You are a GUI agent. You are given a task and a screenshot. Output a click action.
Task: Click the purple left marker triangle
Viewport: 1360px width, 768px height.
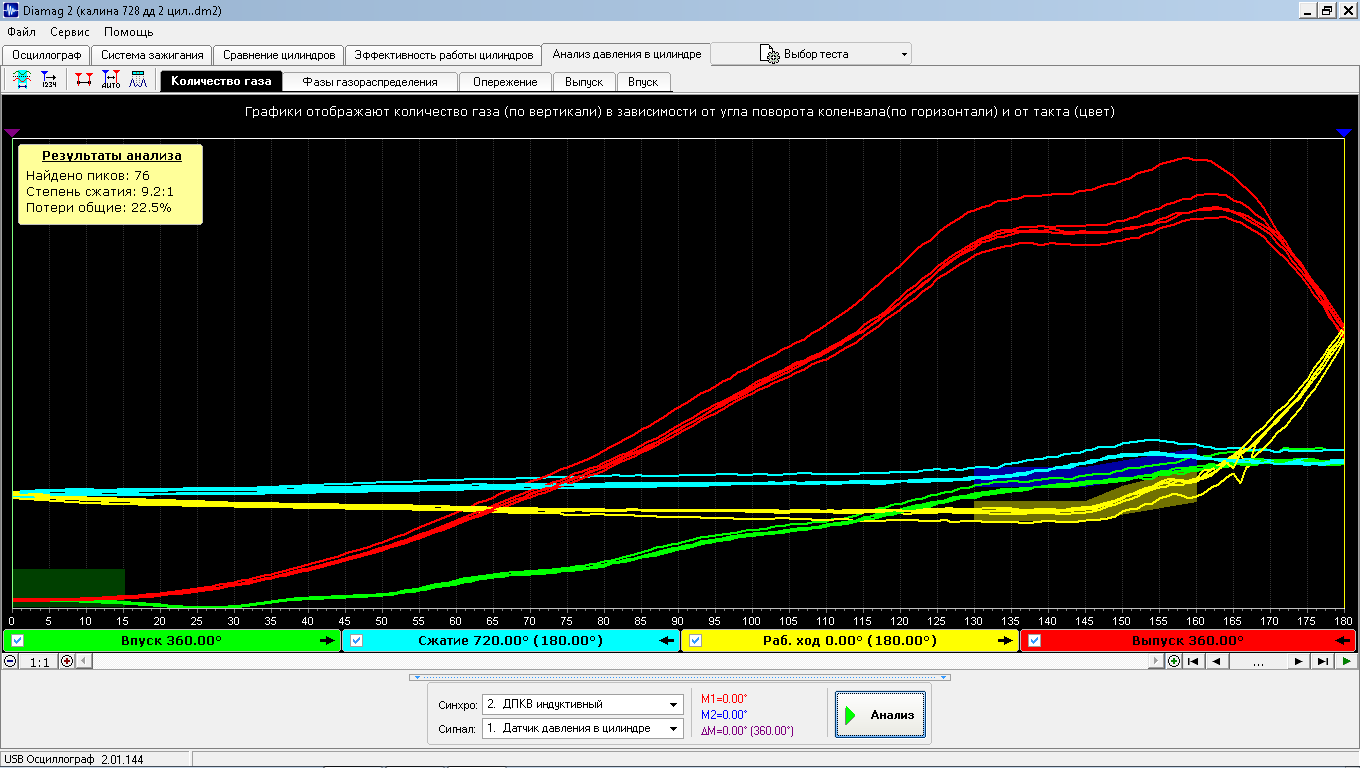coord(12,132)
